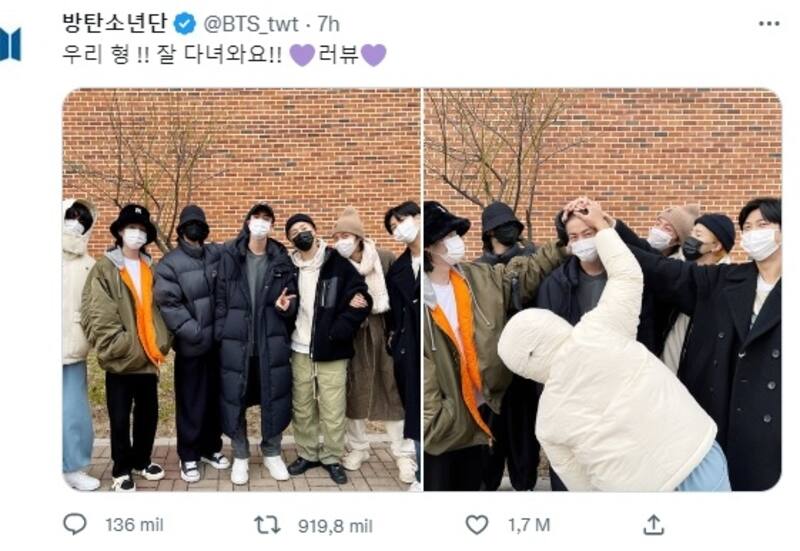Click the 1,7 M likes count
800x551 pixels.
[529, 525]
